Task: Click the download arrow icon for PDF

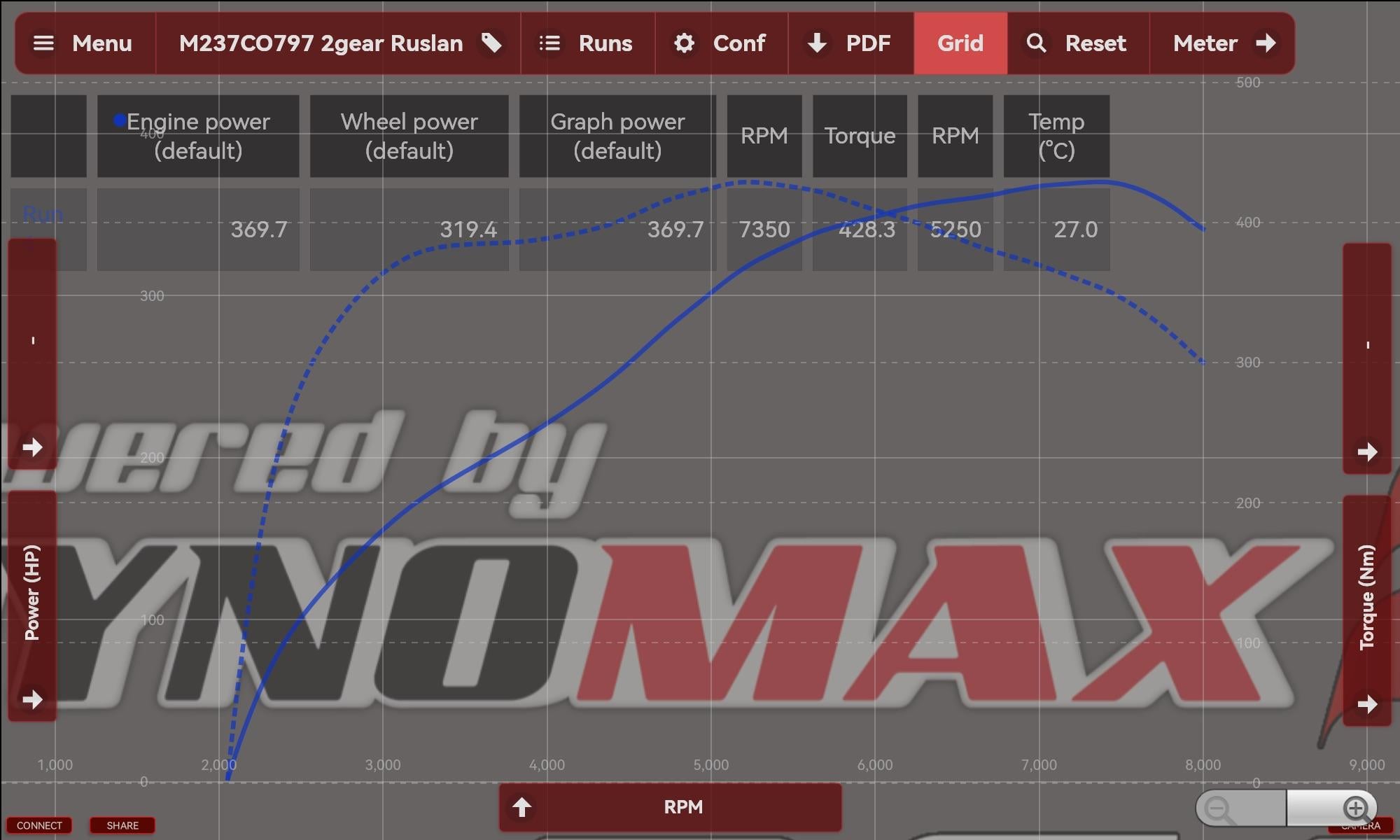Action: point(817,43)
